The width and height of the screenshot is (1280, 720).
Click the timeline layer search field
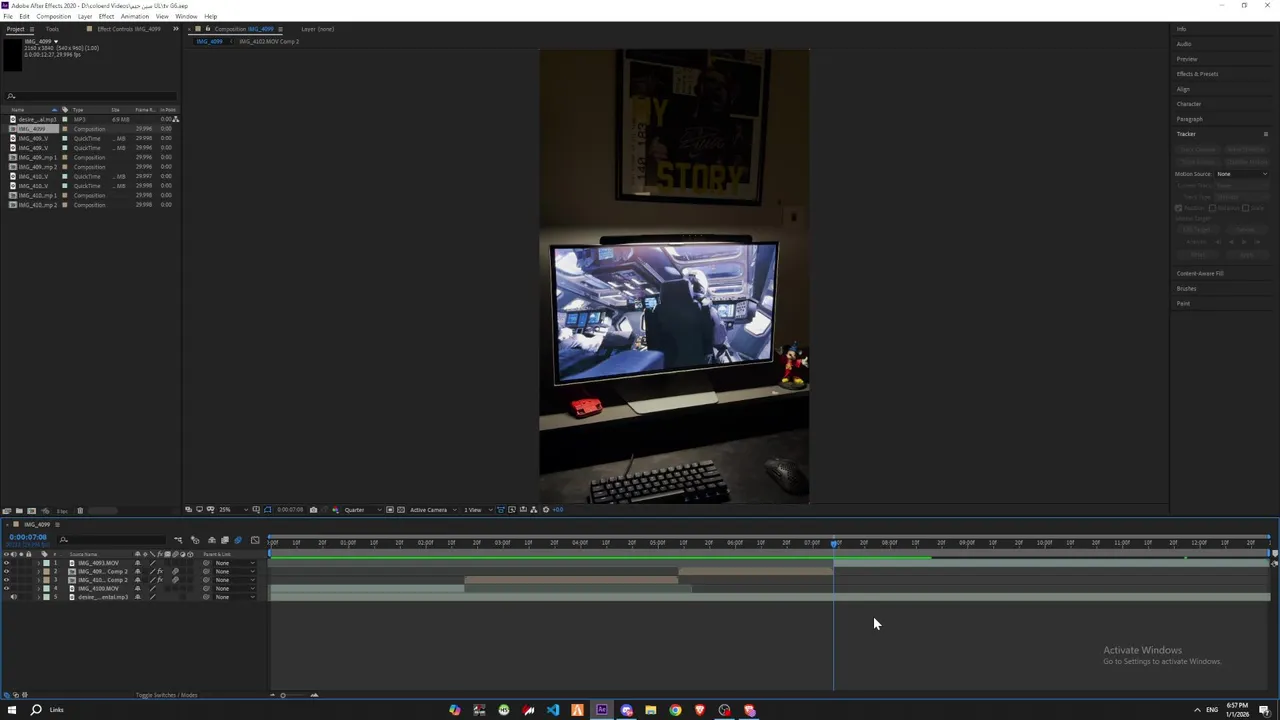click(x=112, y=540)
